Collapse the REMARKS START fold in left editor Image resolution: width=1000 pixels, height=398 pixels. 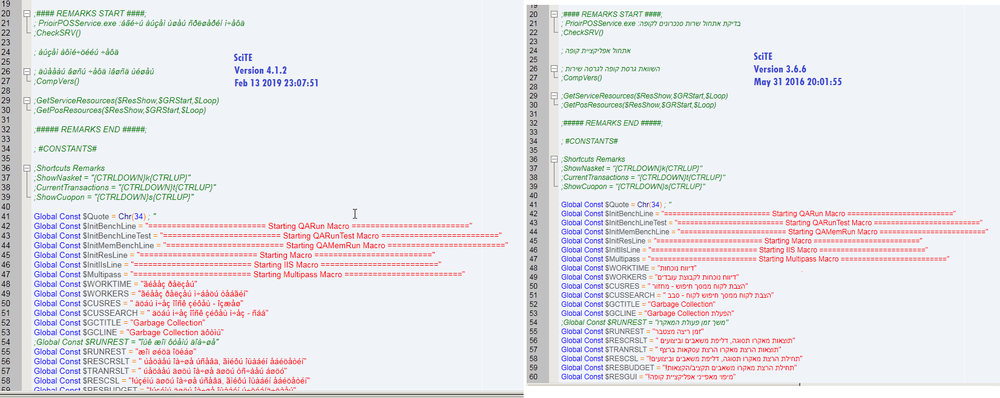[26, 14]
